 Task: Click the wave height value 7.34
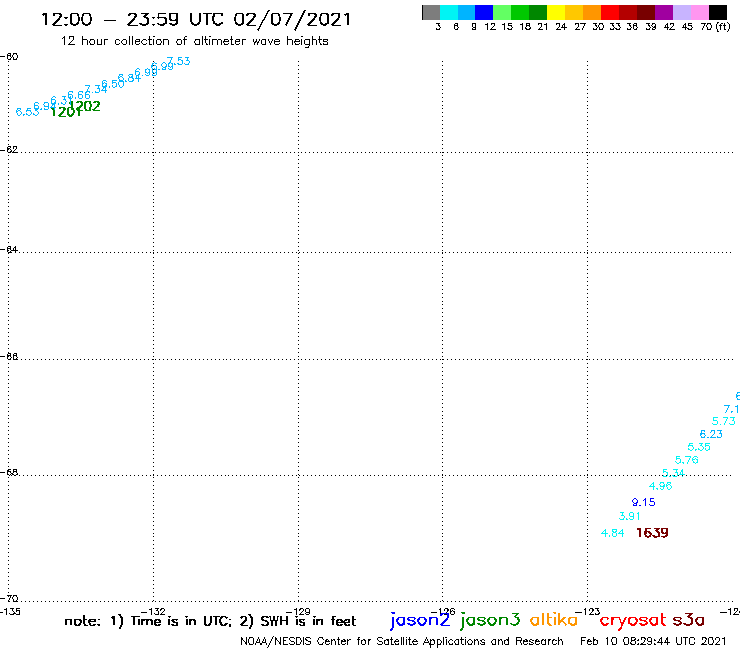coord(96,89)
